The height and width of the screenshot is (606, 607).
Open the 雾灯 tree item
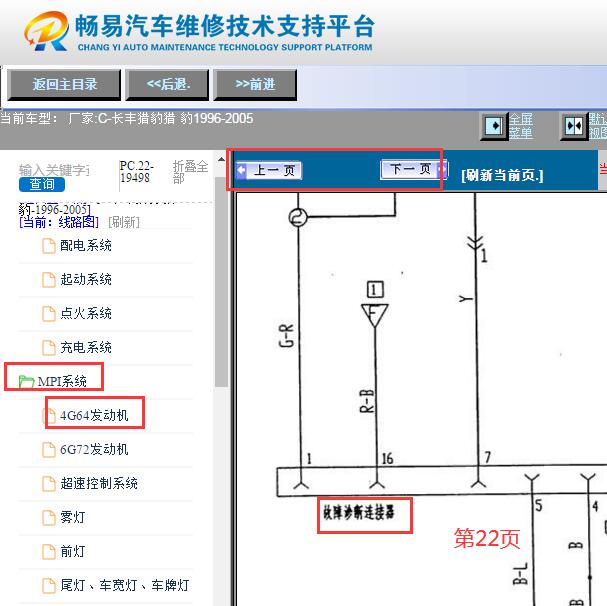tap(73, 517)
